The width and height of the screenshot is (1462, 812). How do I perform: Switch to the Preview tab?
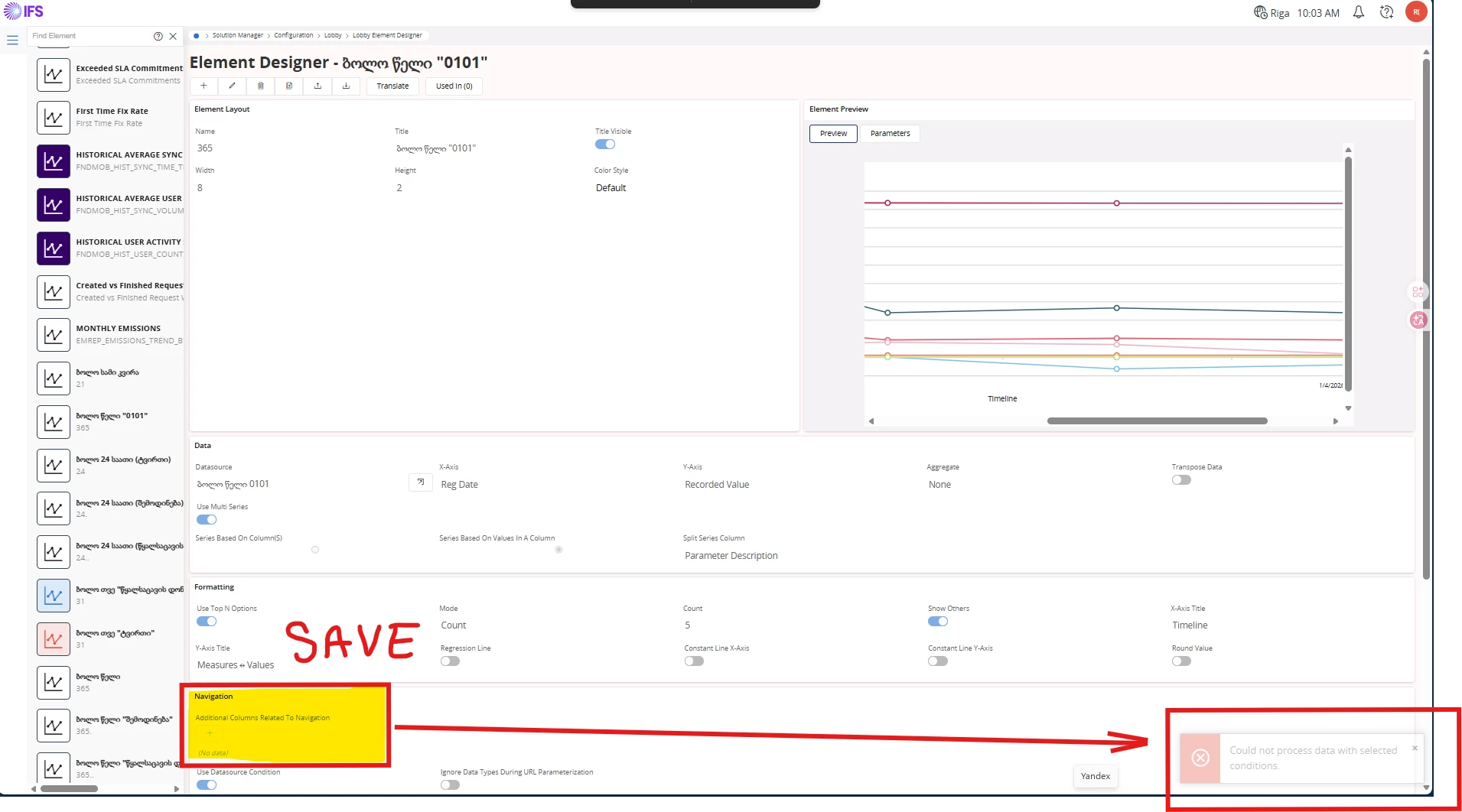point(833,134)
